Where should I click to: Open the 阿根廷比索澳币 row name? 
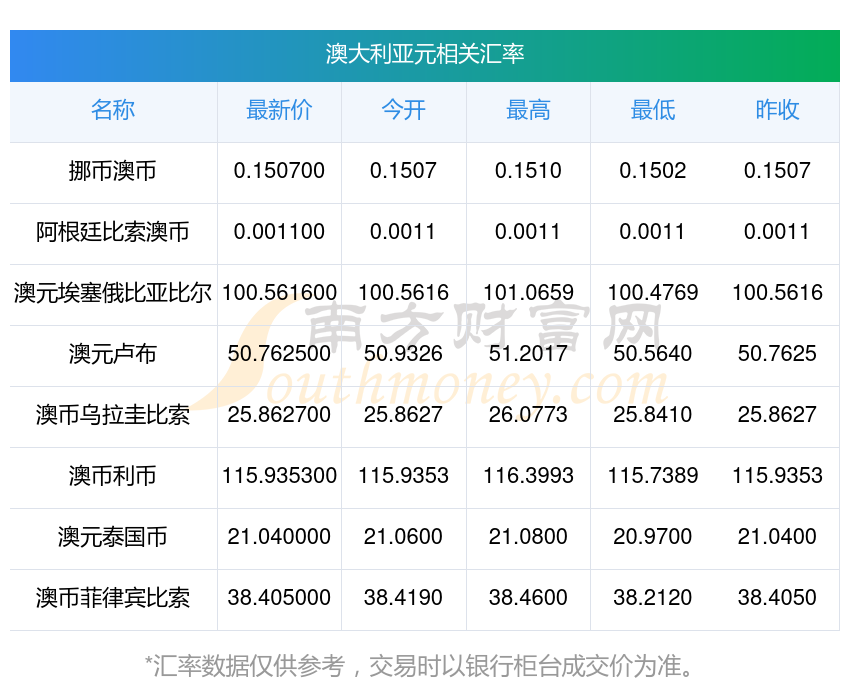(x=113, y=232)
